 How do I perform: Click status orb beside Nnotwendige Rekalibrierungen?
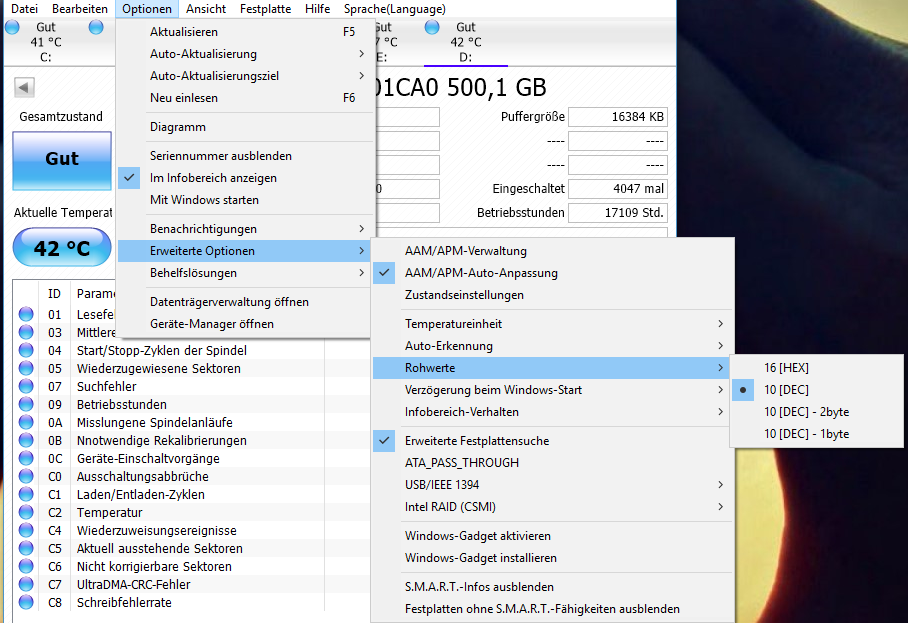(x=26, y=439)
